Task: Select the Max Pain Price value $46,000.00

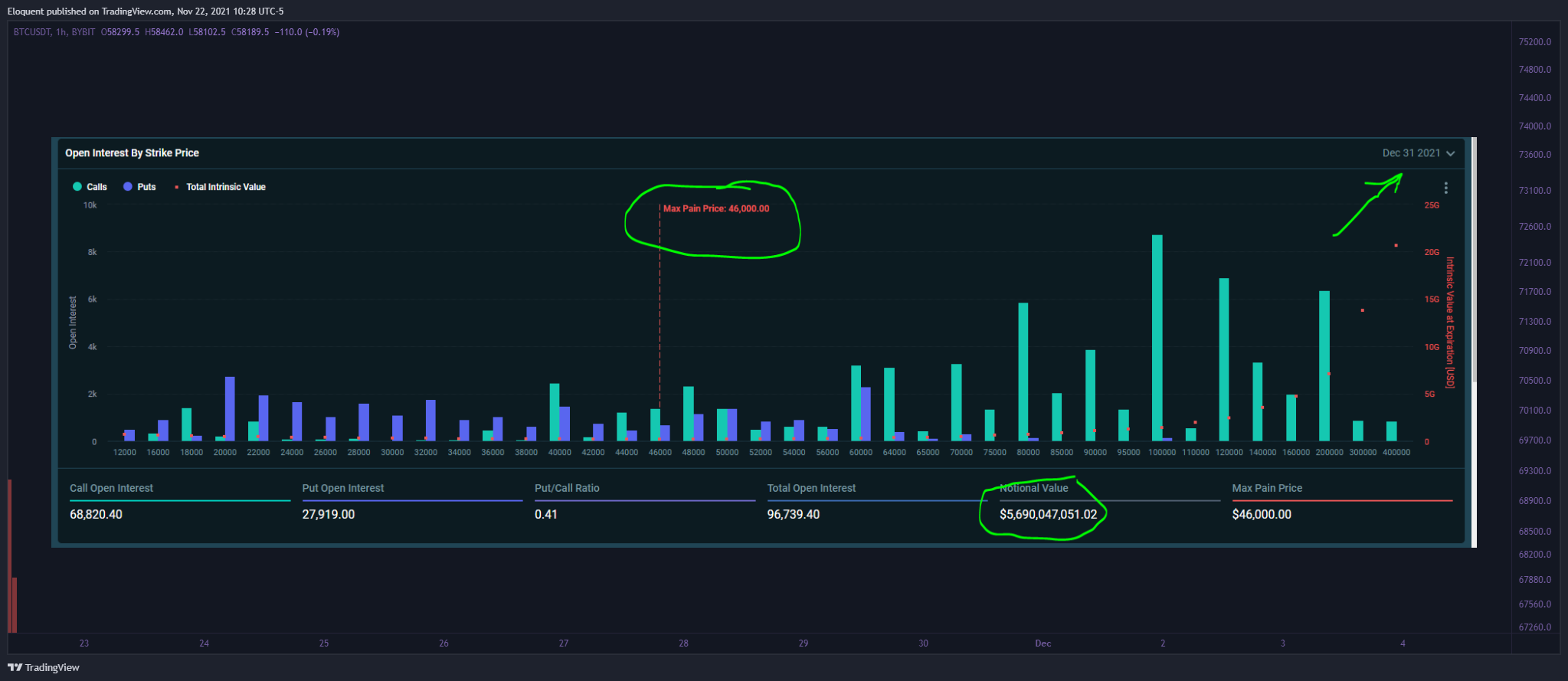Action: tap(1262, 514)
